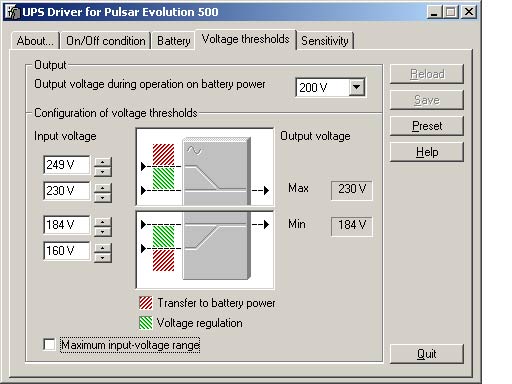Click the Save button
The height and width of the screenshot is (384, 512).
(x=427, y=100)
